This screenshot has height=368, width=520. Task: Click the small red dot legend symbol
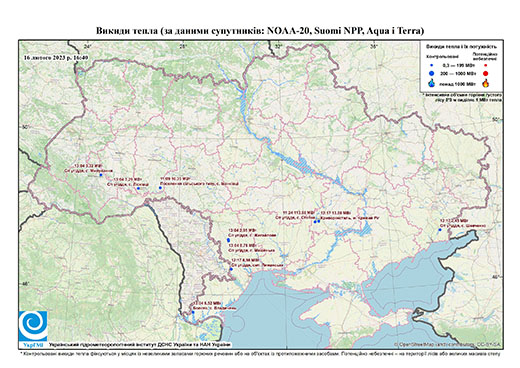click(485, 66)
